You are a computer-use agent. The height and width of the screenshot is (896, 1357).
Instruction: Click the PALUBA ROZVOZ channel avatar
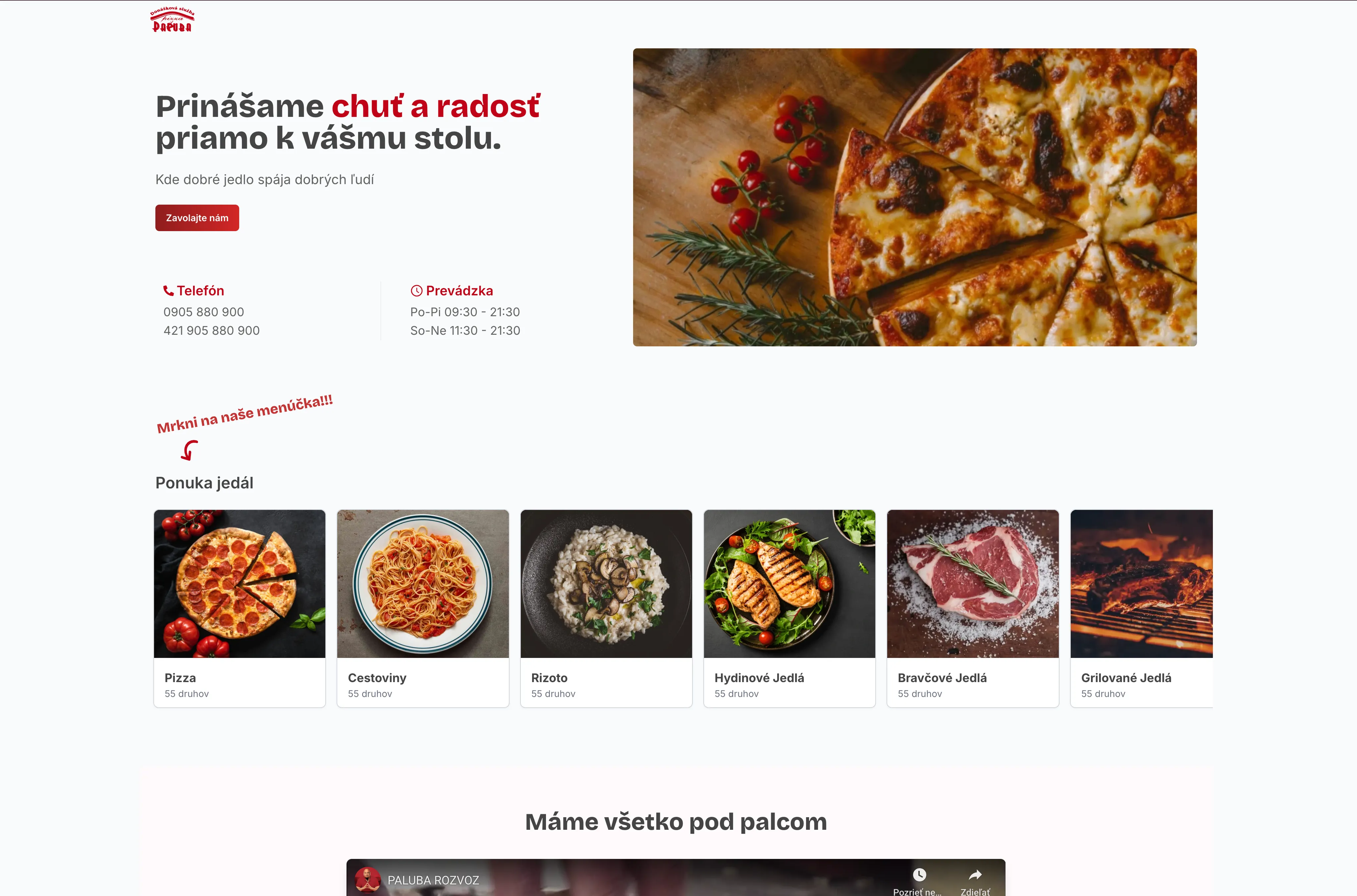tap(367, 880)
